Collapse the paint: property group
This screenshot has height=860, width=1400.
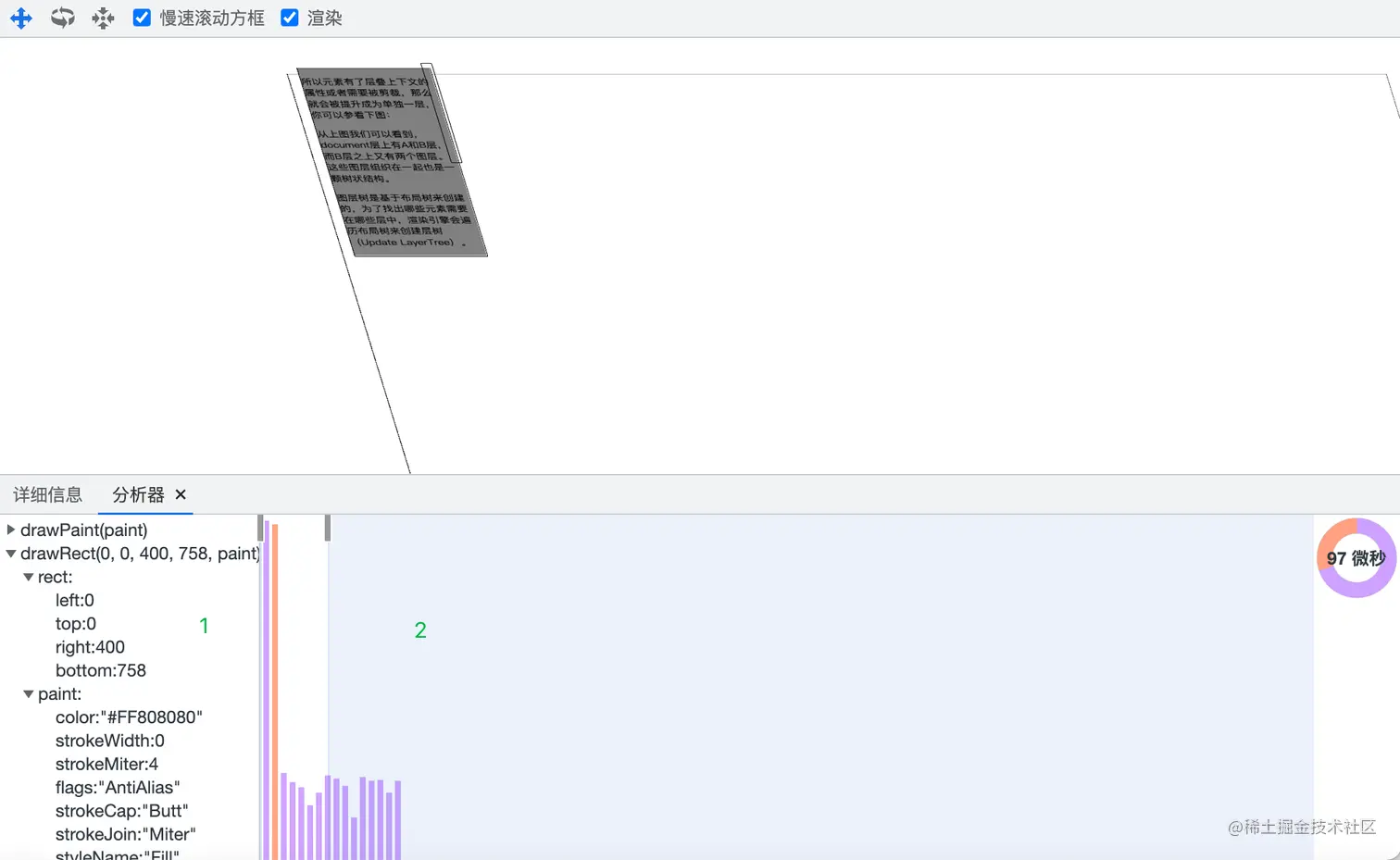click(29, 693)
